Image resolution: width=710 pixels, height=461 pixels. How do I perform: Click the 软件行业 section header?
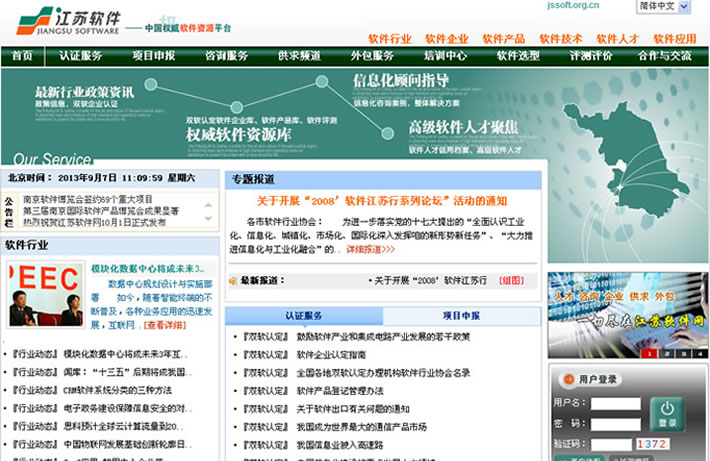point(26,245)
